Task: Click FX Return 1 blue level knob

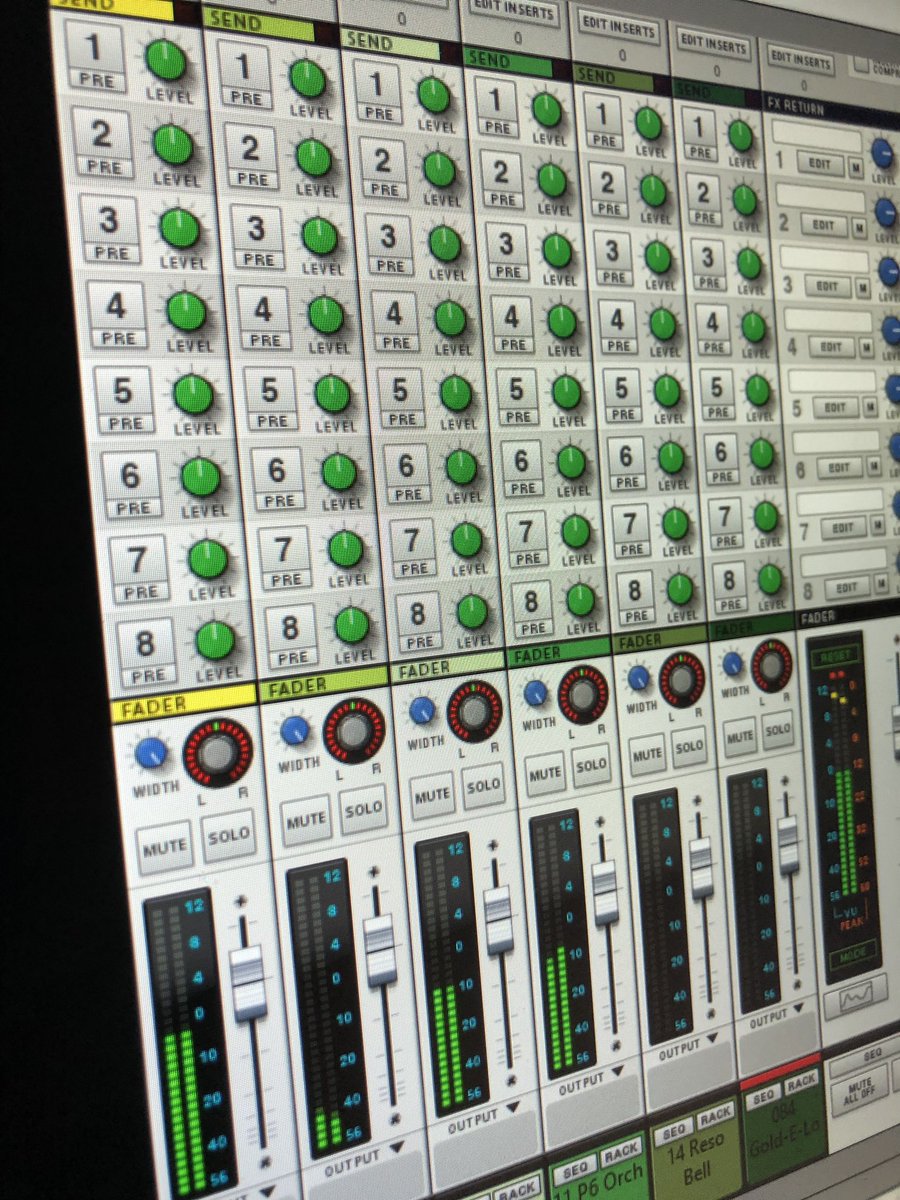Action: (x=884, y=152)
